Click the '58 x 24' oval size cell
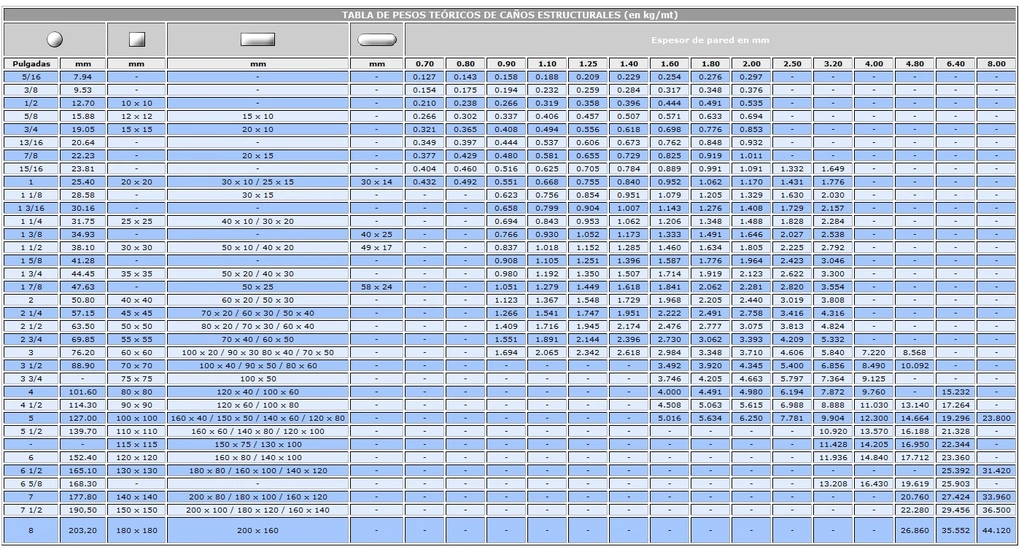1024x552 pixels. [376, 286]
